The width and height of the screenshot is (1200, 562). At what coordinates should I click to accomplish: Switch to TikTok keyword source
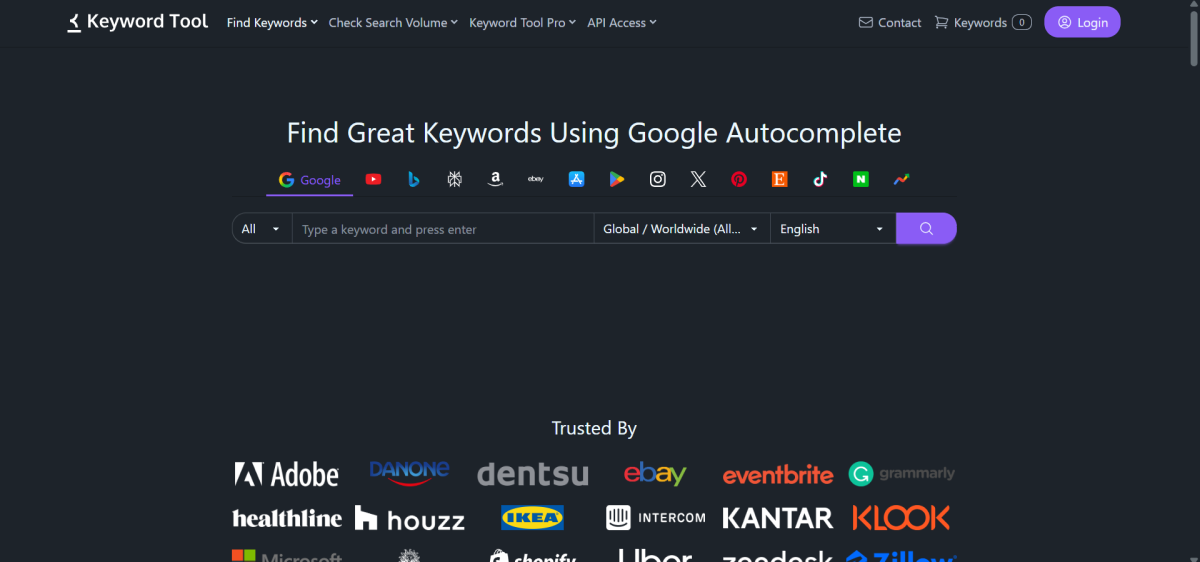point(820,179)
